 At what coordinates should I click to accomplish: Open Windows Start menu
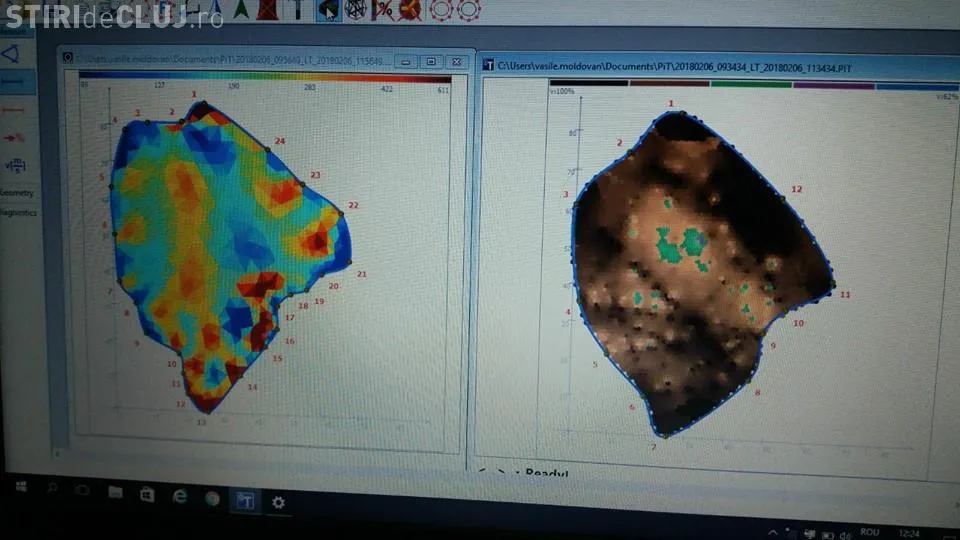click(x=19, y=489)
